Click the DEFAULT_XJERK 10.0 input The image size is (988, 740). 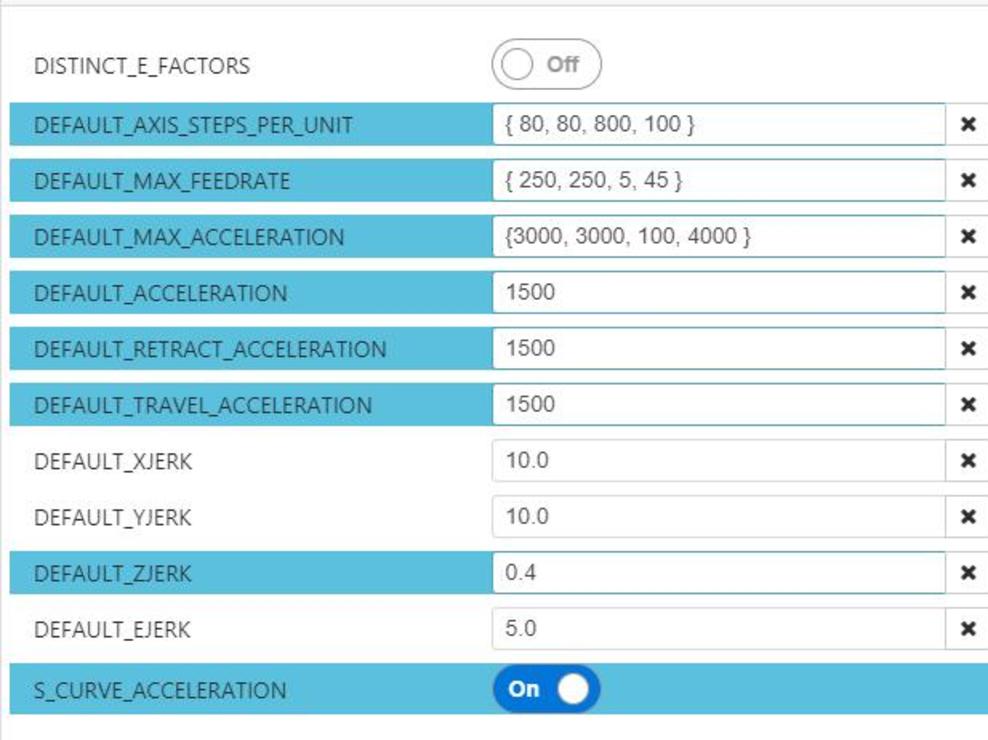point(718,461)
